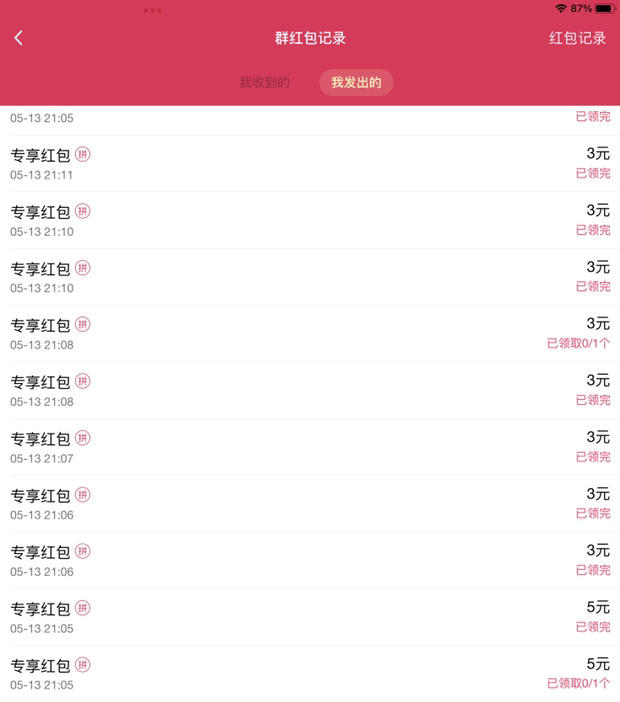
Task: Tap the 3元 amount on 21:07 entry
Action: [598, 437]
